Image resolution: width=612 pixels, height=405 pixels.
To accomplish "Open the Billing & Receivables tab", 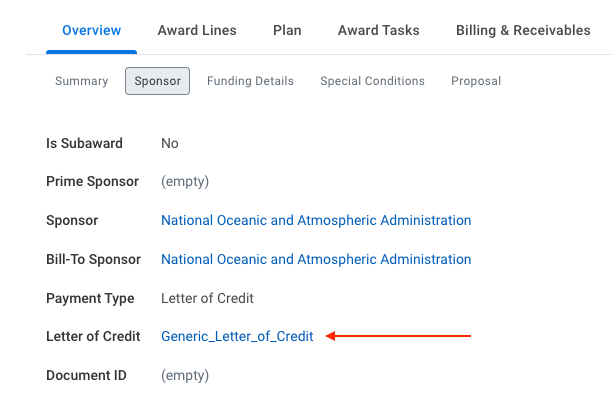I will coord(523,31).
